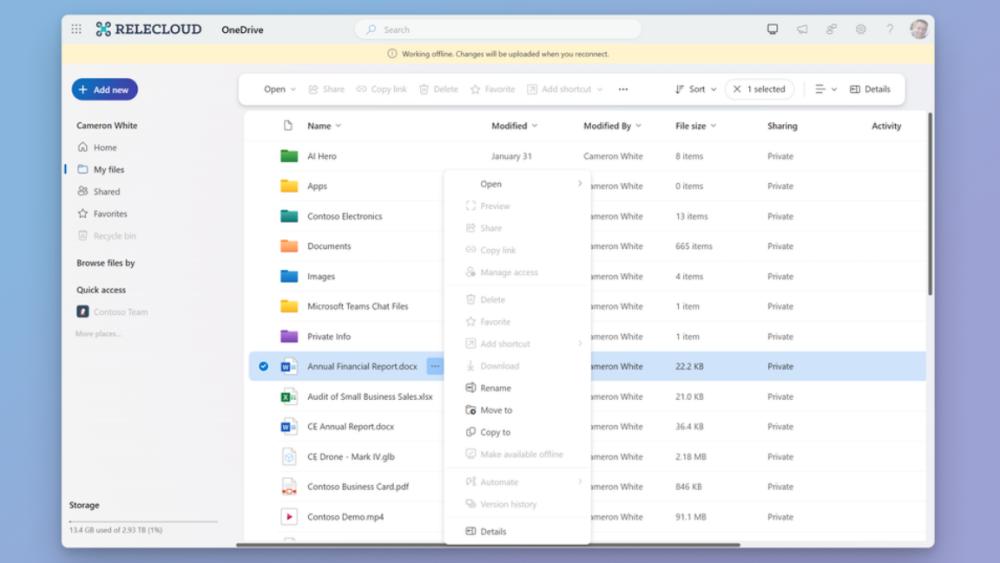The height and width of the screenshot is (563, 1000).
Task: Click the Contoso Electronics teal folder icon
Action: pyautogui.click(x=289, y=216)
